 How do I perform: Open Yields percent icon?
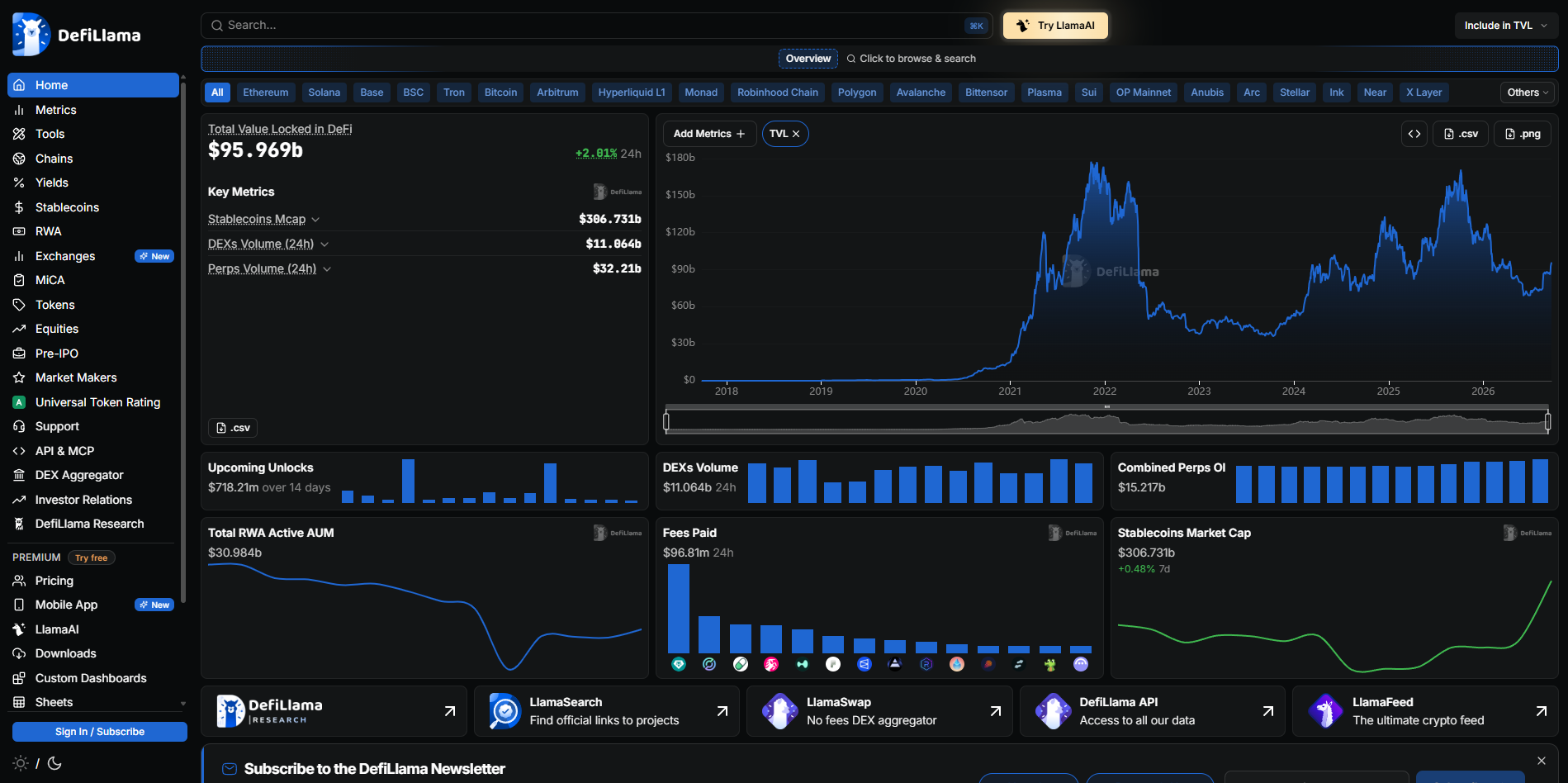pyautogui.click(x=19, y=183)
